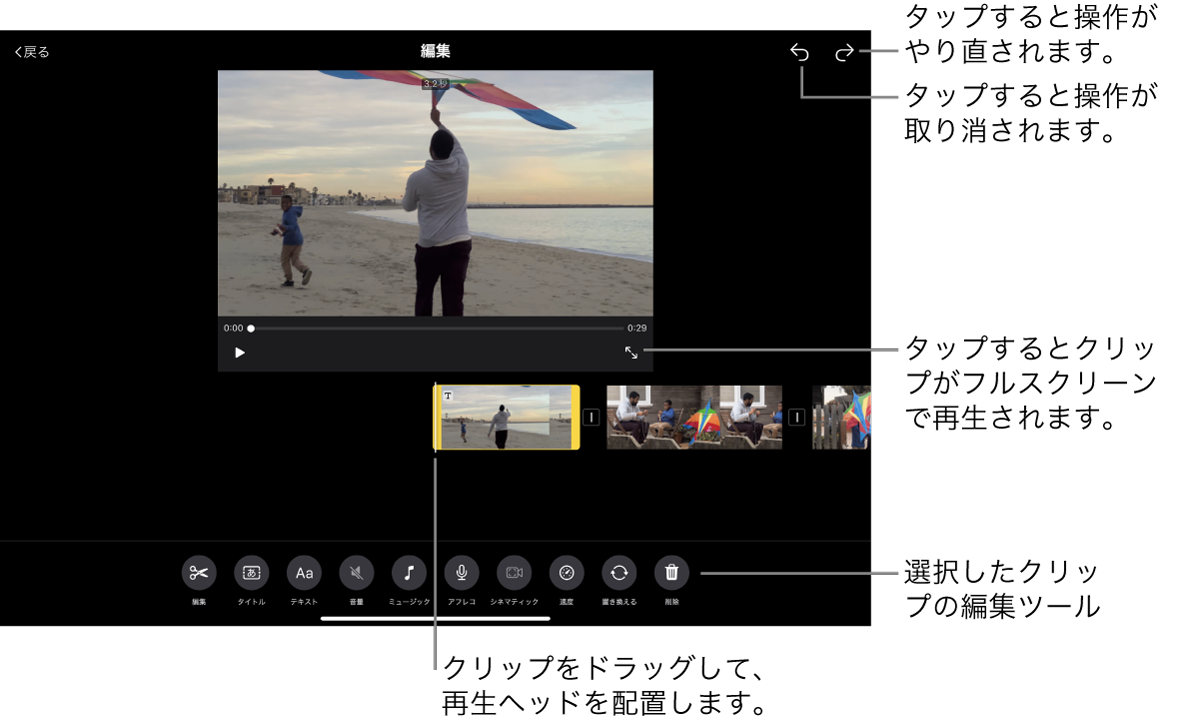Image resolution: width=1194 pixels, height=724 pixels.
Task: Toggle the muted 音量 volume tool
Action: click(356, 573)
